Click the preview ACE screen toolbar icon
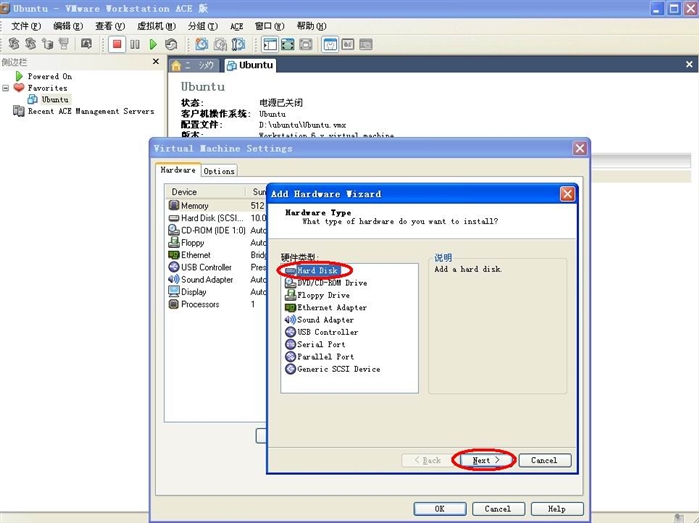699x523 pixels. point(86,44)
